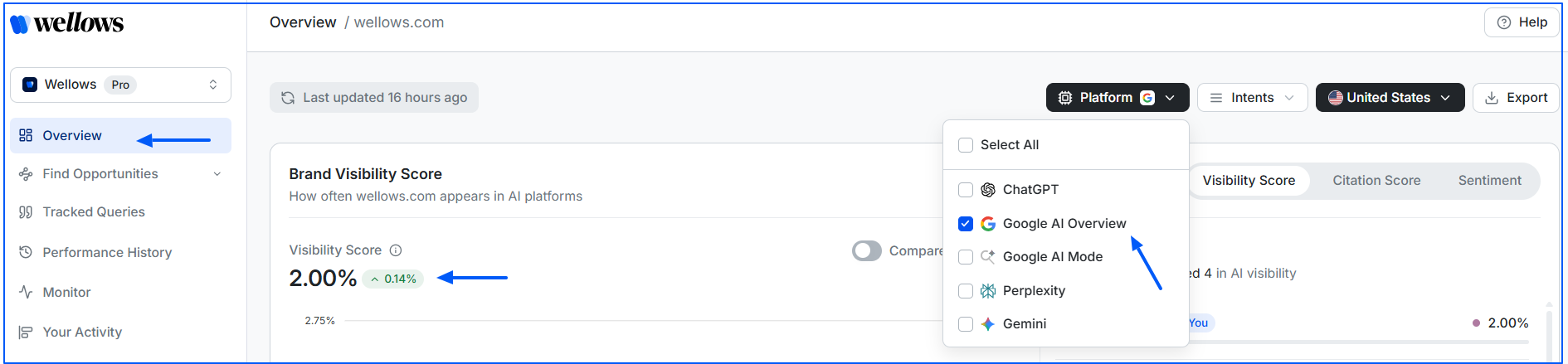Click the Visibility Score info icon
This screenshot has height=364, width=1568.
click(x=396, y=250)
